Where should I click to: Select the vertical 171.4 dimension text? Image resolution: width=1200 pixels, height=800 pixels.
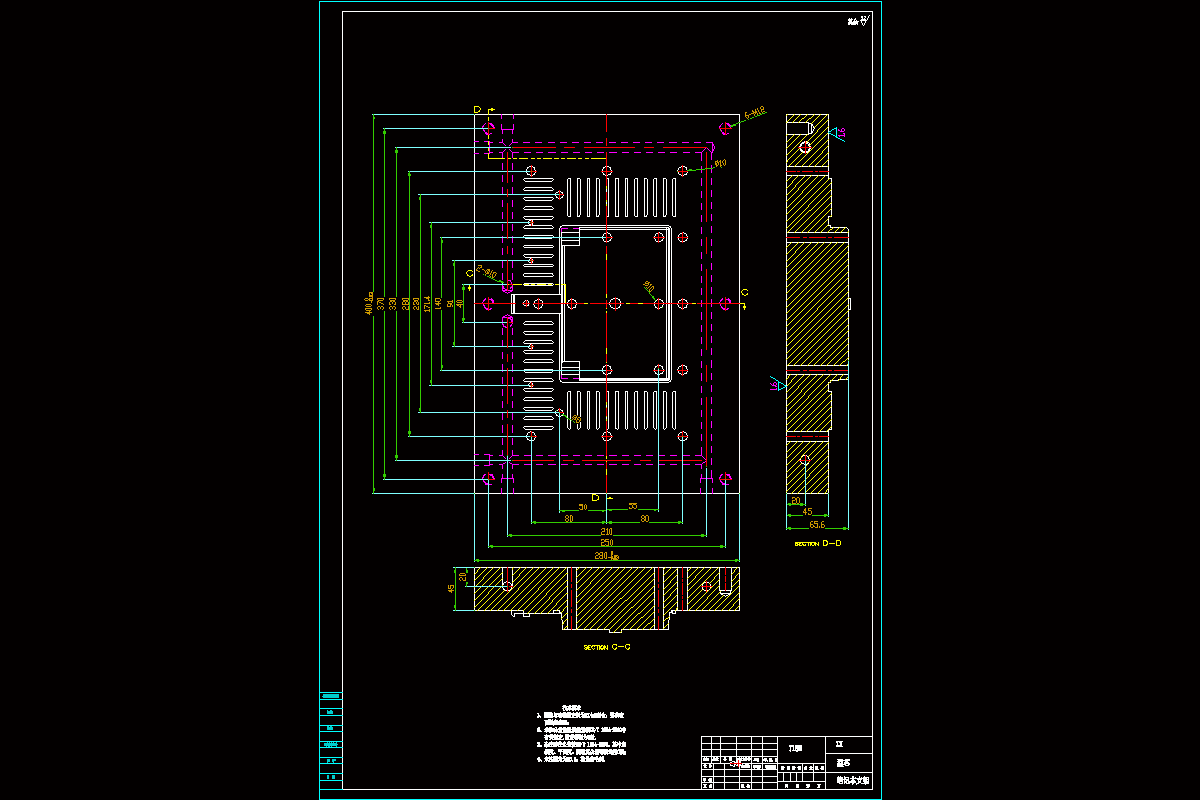(x=427, y=302)
